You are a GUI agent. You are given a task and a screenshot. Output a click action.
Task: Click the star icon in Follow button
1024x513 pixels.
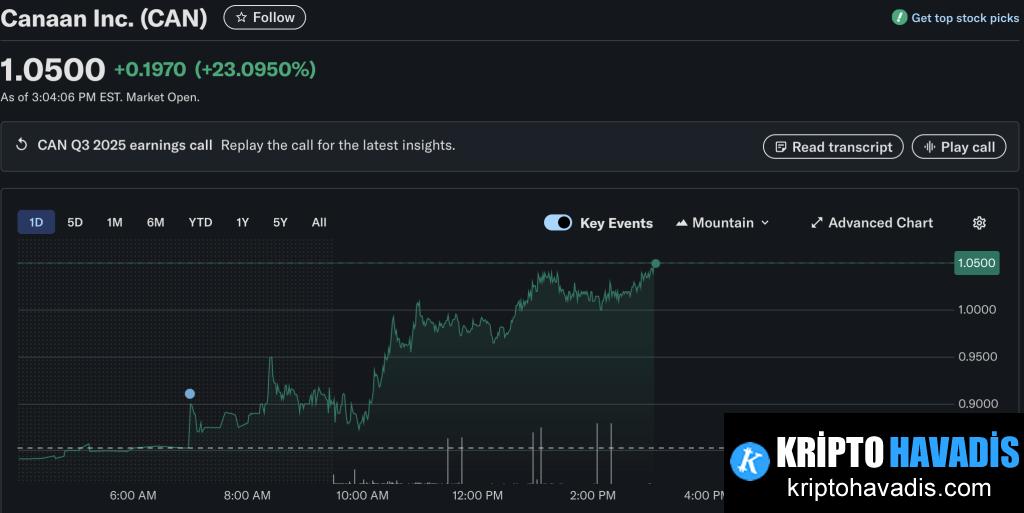point(241,18)
